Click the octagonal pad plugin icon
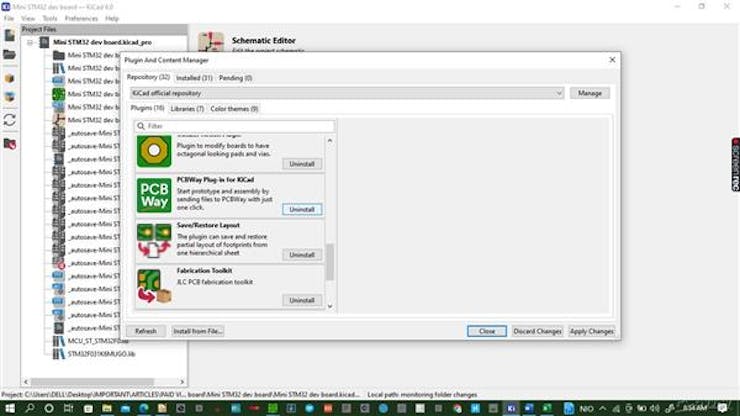The height and width of the screenshot is (416, 740). [154, 151]
